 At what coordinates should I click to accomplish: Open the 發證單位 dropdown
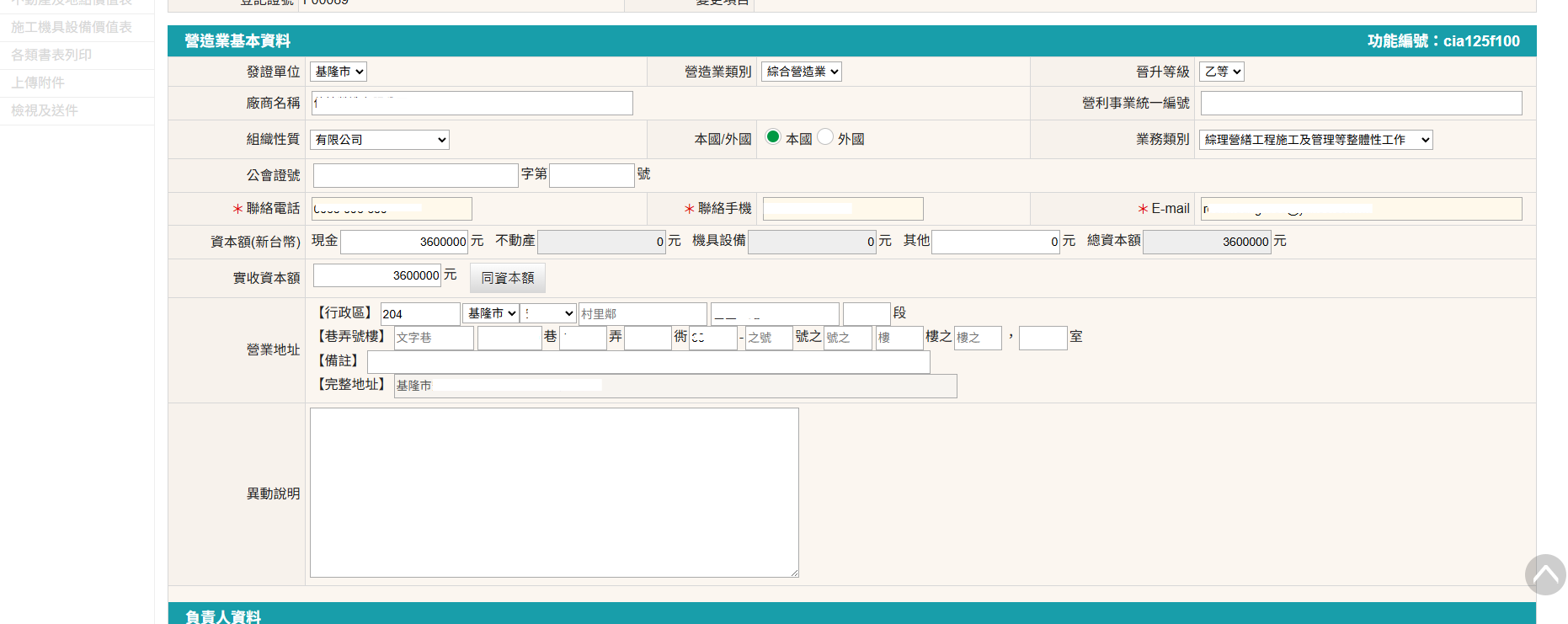[x=339, y=72]
